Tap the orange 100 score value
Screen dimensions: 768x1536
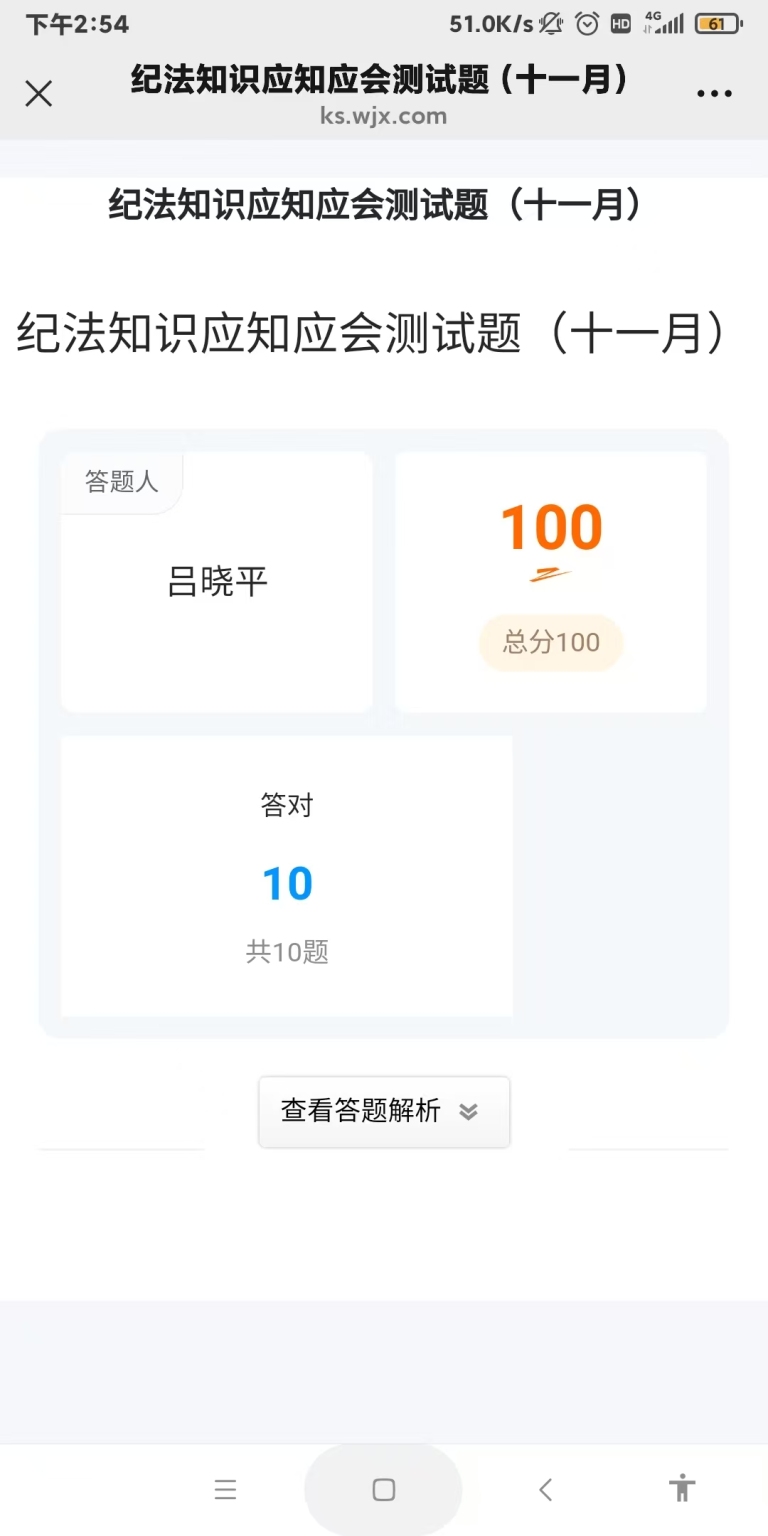point(551,528)
